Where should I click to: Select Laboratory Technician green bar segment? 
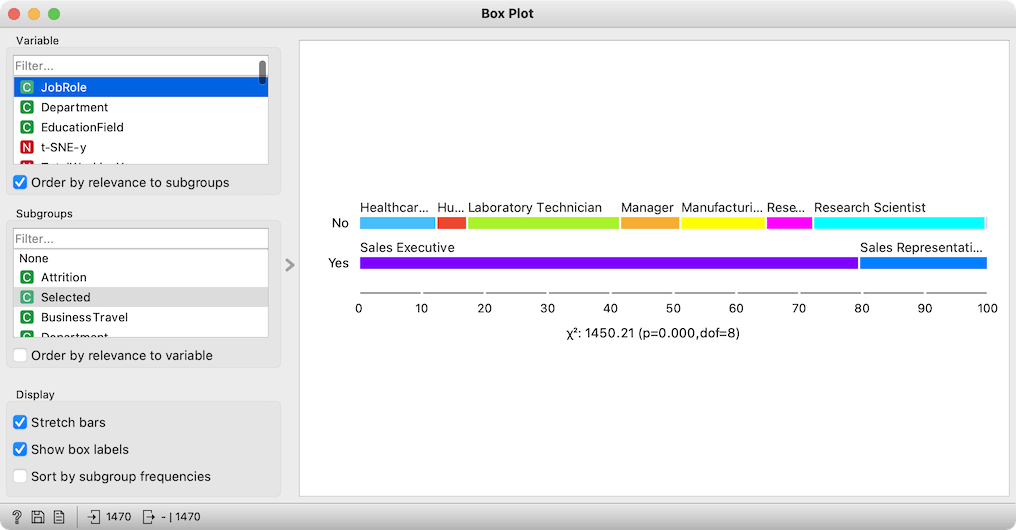click(543, 223)
